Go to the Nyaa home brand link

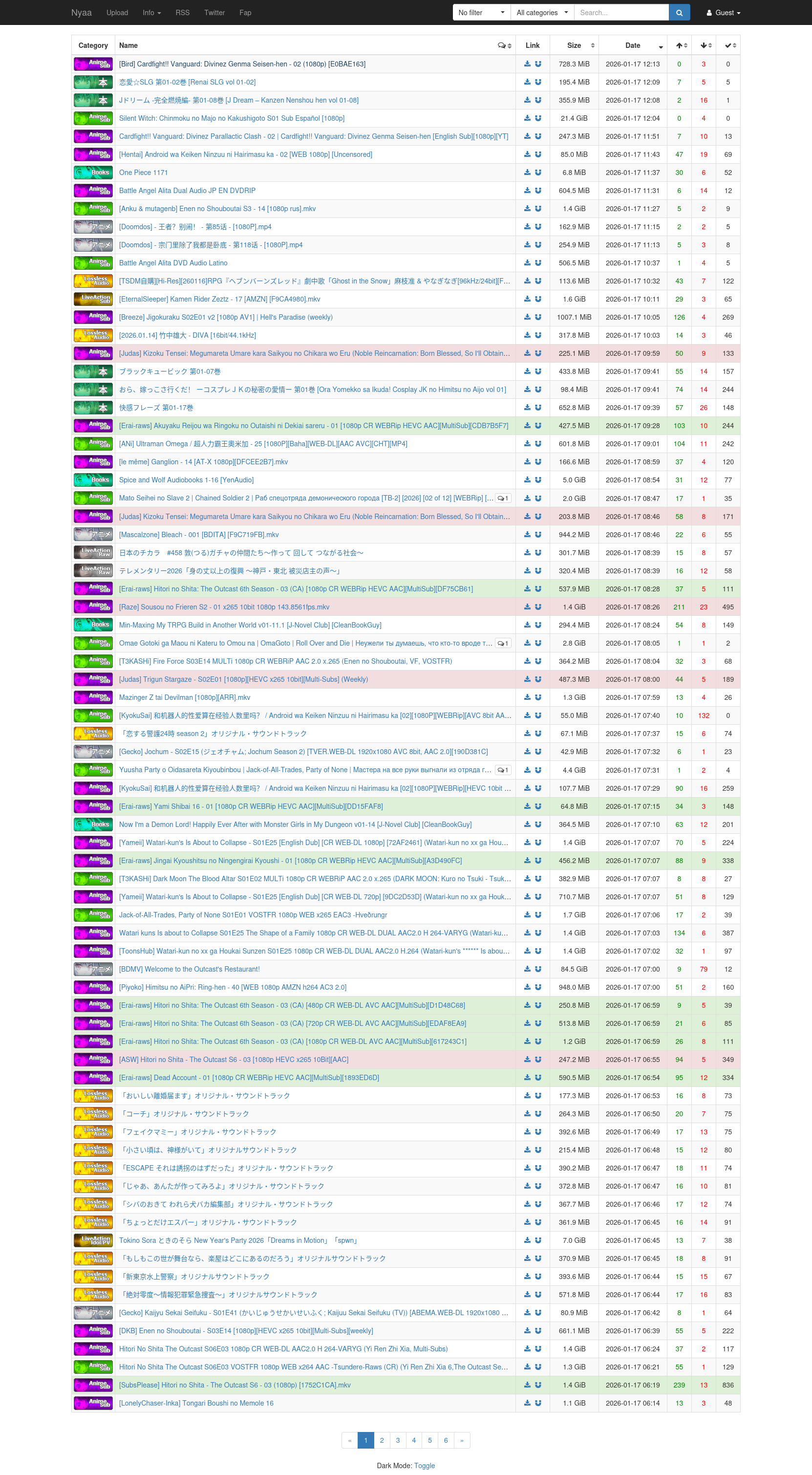81,13
